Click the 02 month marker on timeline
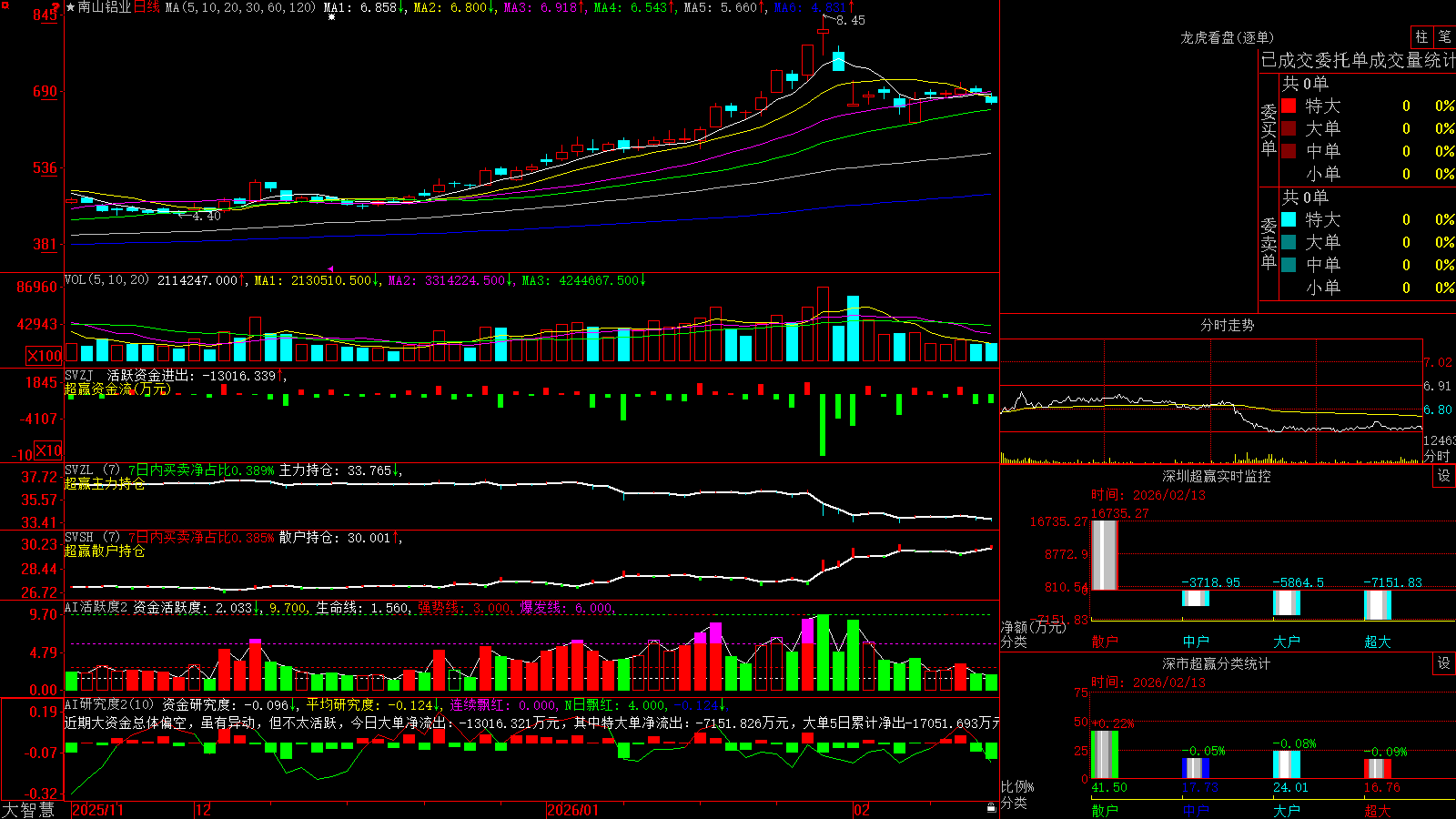Viewport: 1456px width, 819px height. coord(862,809)
